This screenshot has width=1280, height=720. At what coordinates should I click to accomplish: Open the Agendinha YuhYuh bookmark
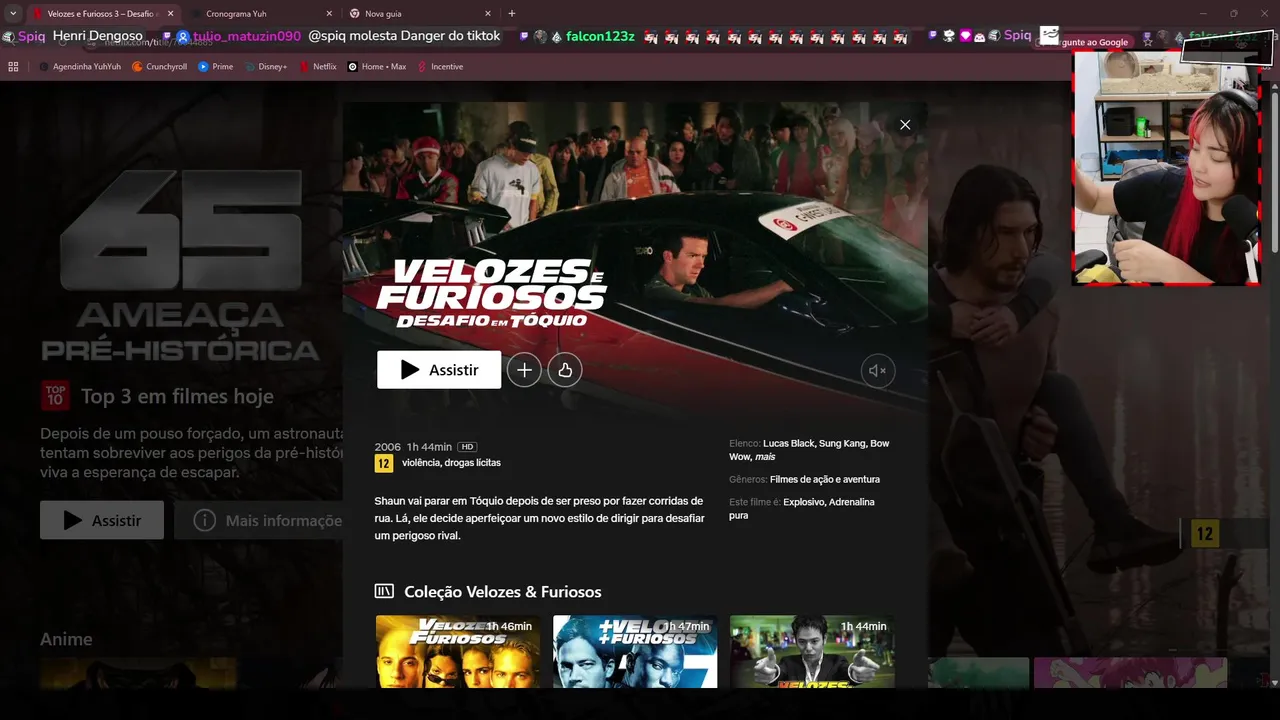tap(80, 67)
